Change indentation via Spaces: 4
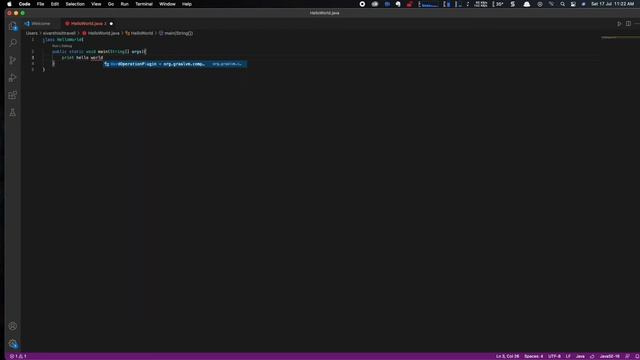 [533, 356]
